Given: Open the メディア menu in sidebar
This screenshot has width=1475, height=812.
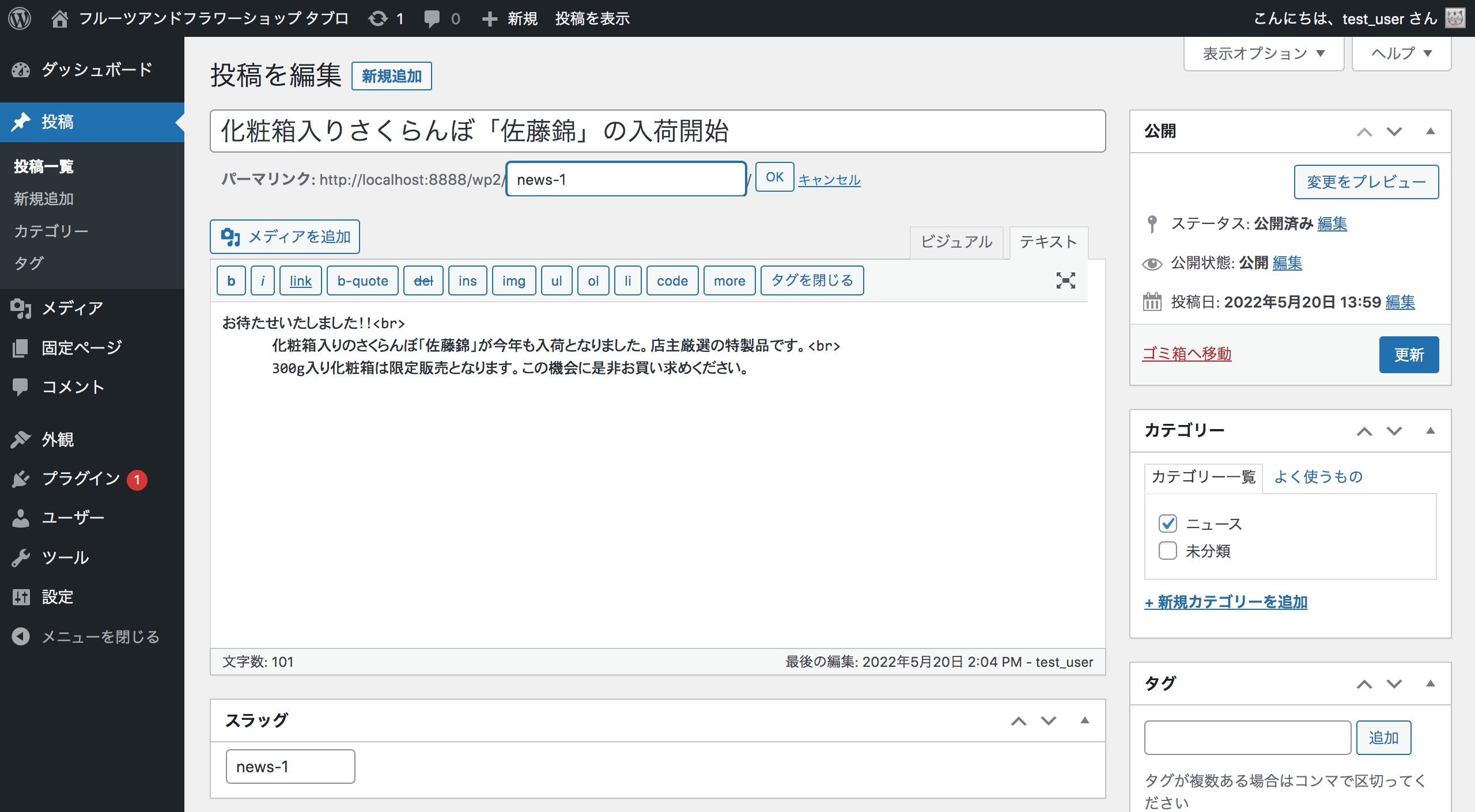Looking at the screenshot, I should point(72,308).
